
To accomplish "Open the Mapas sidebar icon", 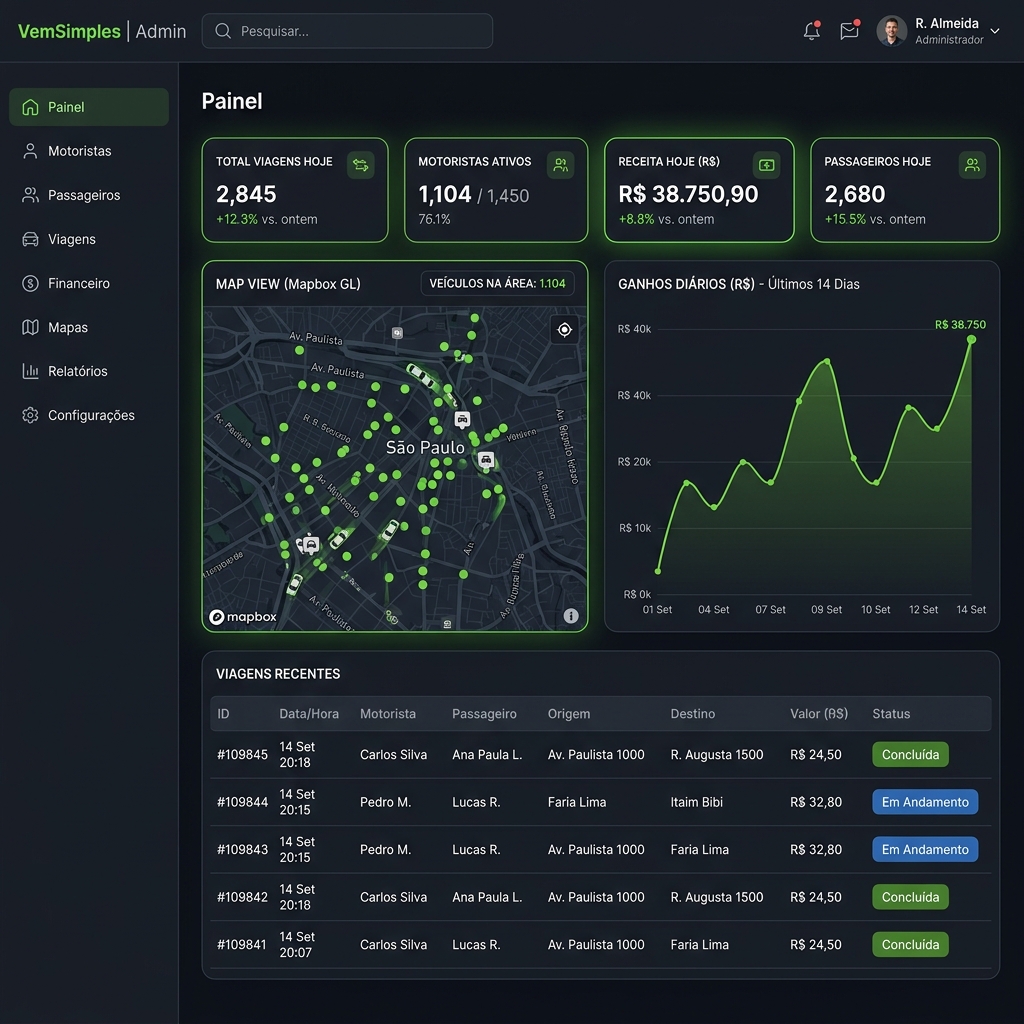I will point(30,327).
